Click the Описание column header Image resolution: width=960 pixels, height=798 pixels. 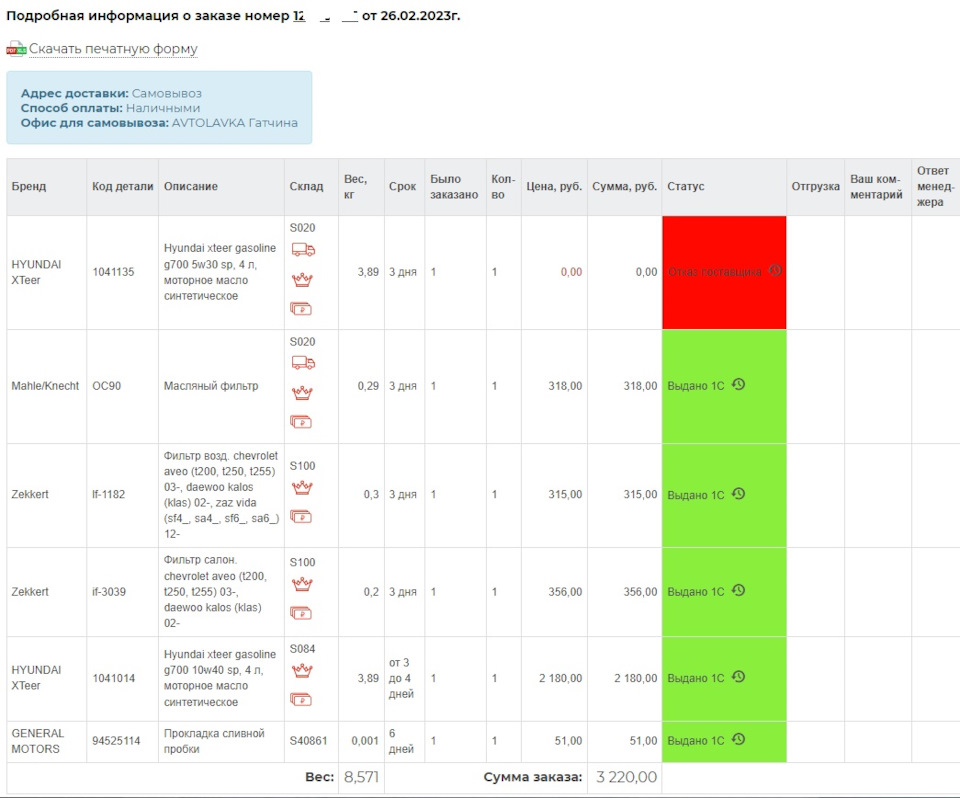coord(221,187)
